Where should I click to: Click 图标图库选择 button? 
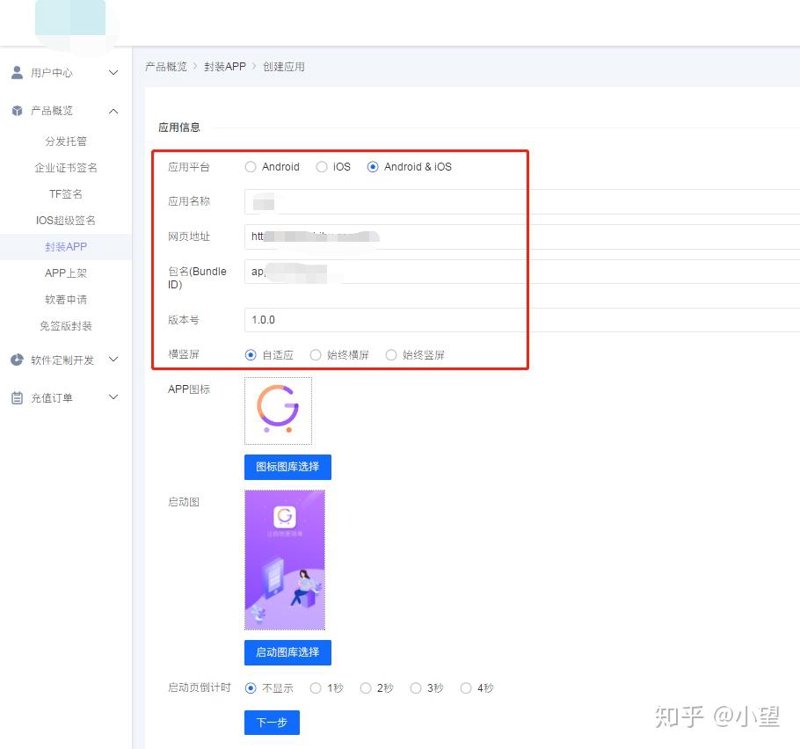tap(288, 467)
